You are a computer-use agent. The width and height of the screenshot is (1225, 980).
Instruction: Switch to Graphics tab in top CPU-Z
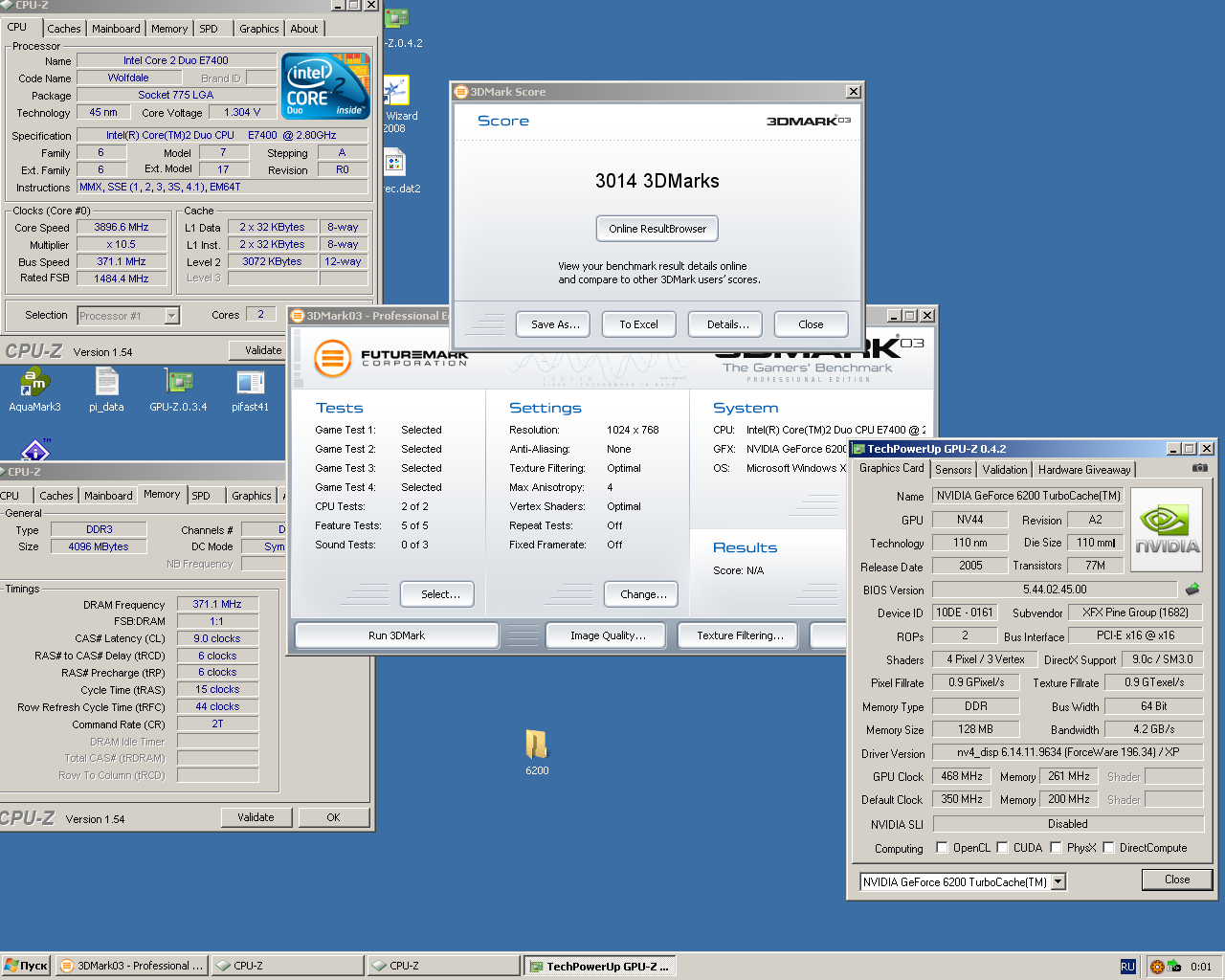point(259,29)
